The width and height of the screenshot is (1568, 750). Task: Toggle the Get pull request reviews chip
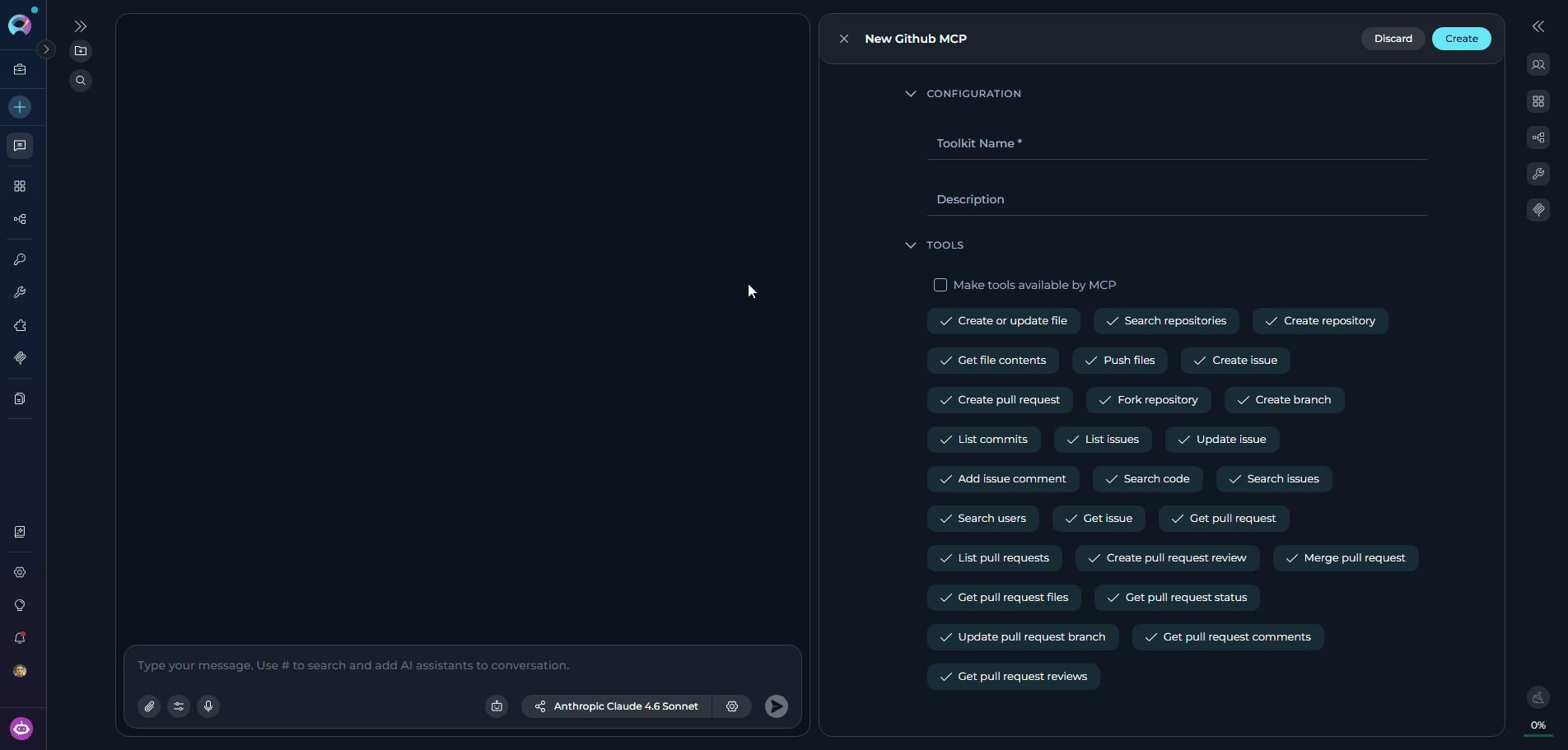(x=1014, y=677)
